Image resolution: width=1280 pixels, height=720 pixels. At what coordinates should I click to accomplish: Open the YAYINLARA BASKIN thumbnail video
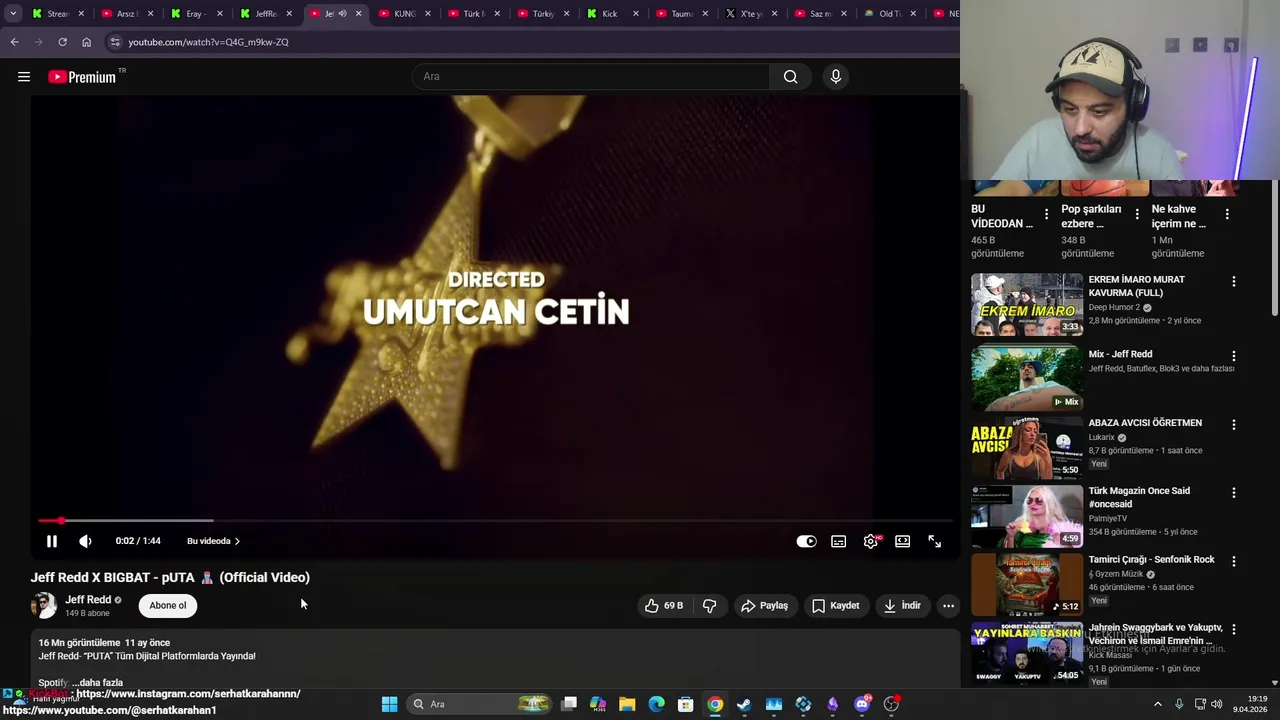[x=1027, y=652]
